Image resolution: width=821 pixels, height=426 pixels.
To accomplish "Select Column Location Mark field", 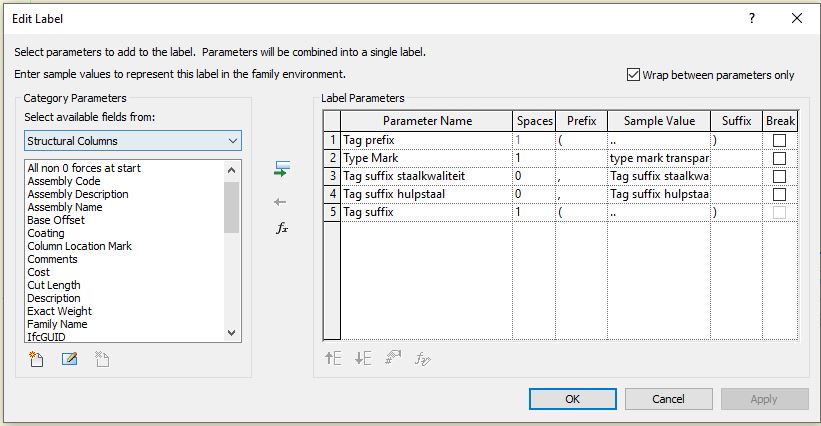I will (79, 246).
